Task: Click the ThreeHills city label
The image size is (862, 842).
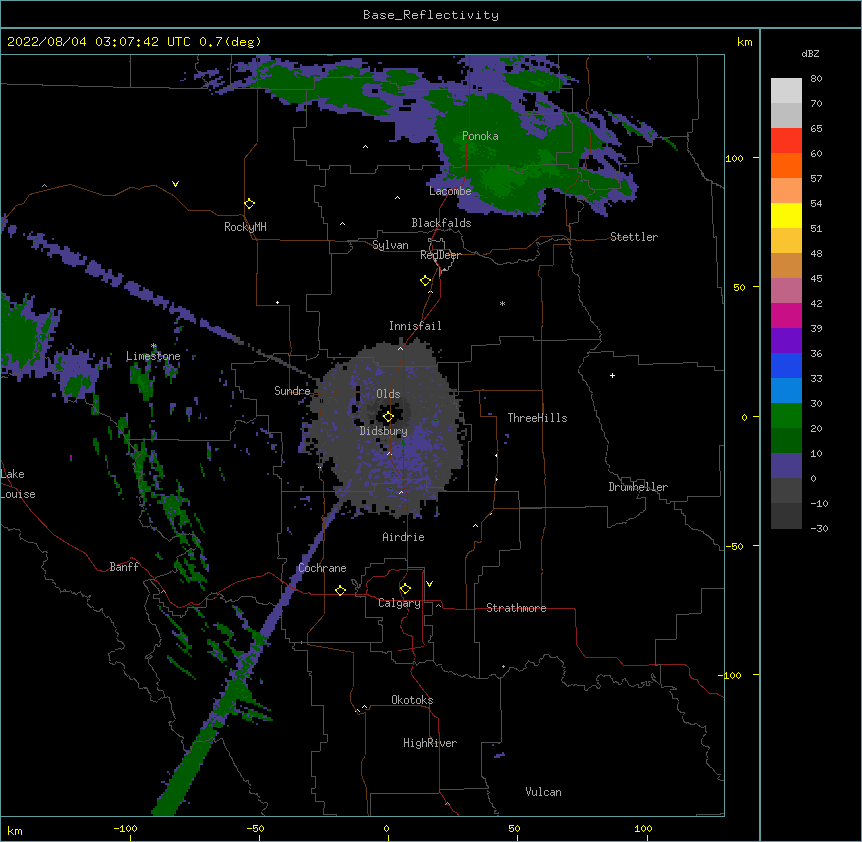Action: coord(537,418)
